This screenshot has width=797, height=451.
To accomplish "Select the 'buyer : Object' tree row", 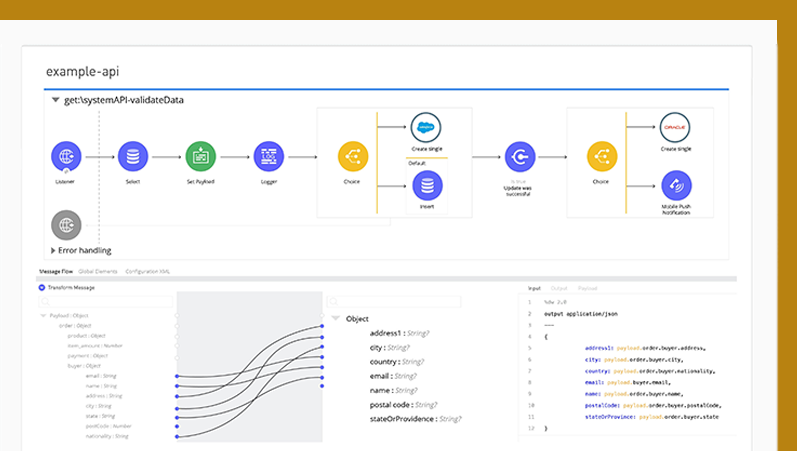I will pos(84,366).
